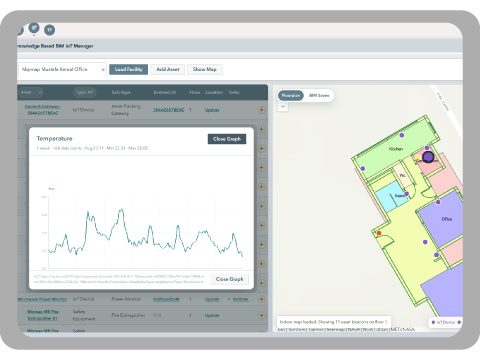
Task: Click the orange-red marker near the entrance door
Action: pos(379,233)
